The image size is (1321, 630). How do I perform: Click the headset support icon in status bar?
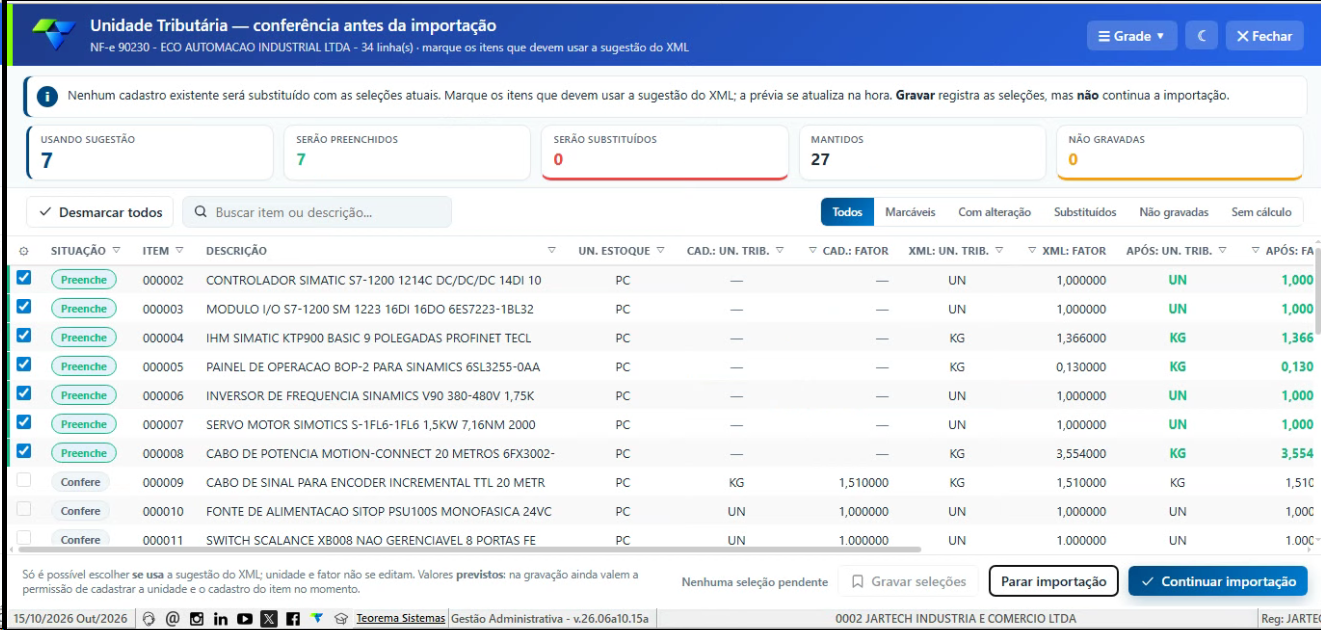149,619
